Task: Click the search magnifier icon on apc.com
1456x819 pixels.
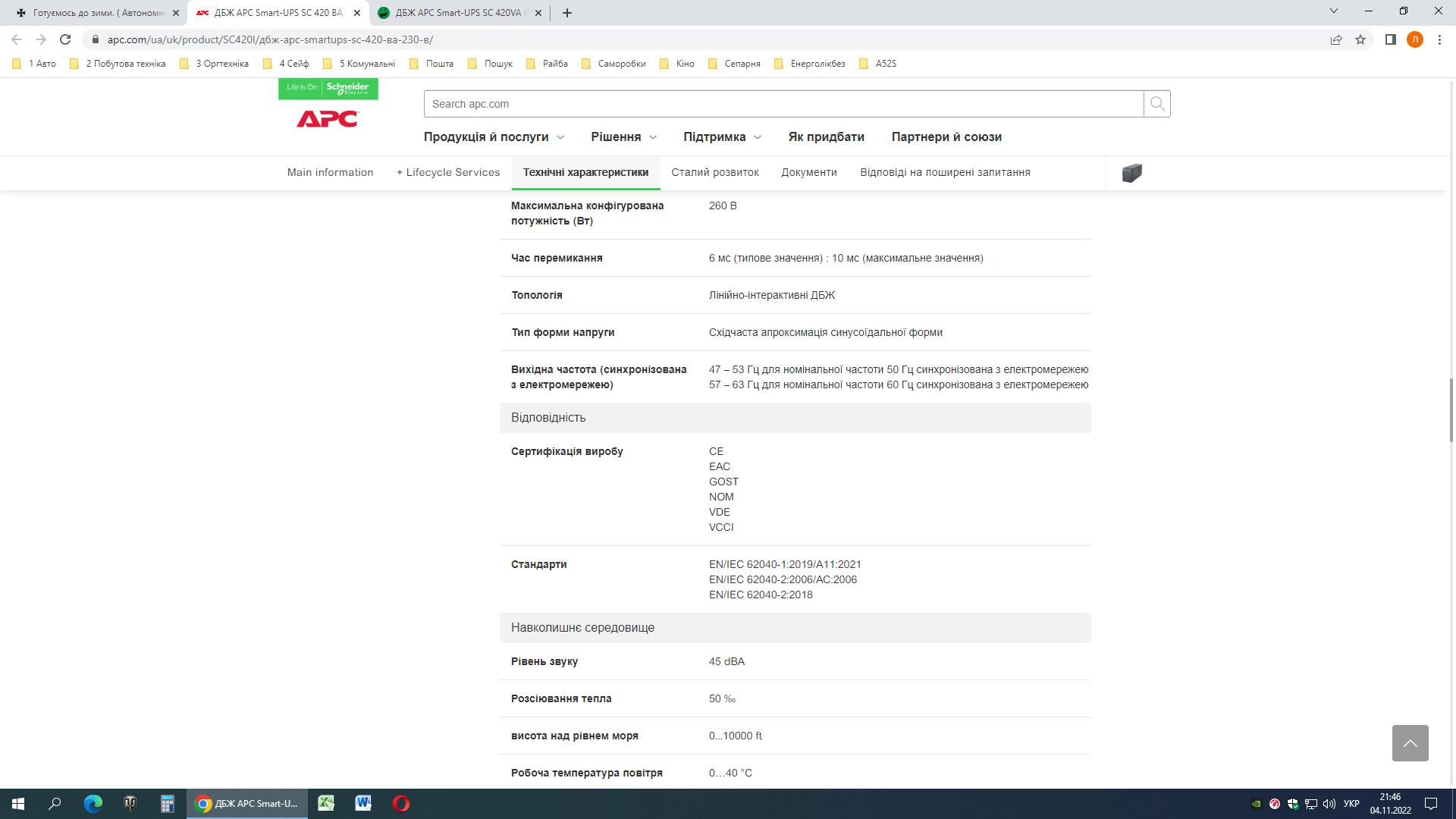Action: click(x=1156, y=104)
